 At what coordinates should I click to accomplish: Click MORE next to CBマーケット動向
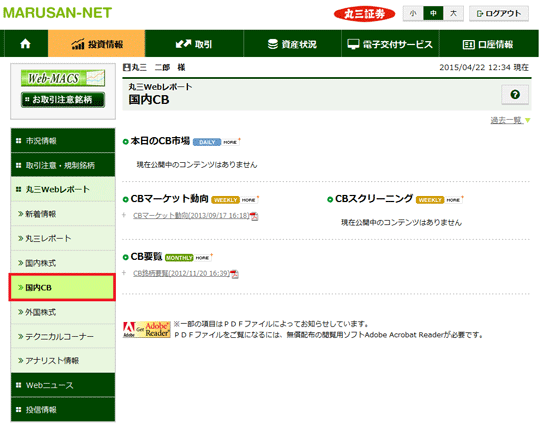(x=249, y=200)
